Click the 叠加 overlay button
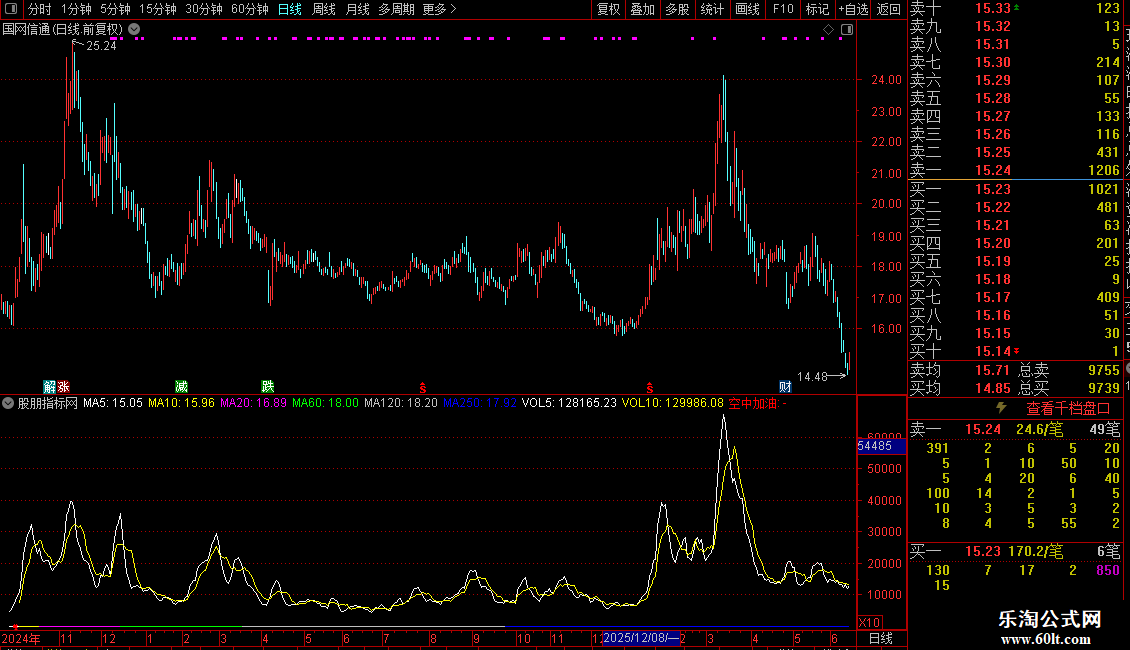 [x=643, y=9]
